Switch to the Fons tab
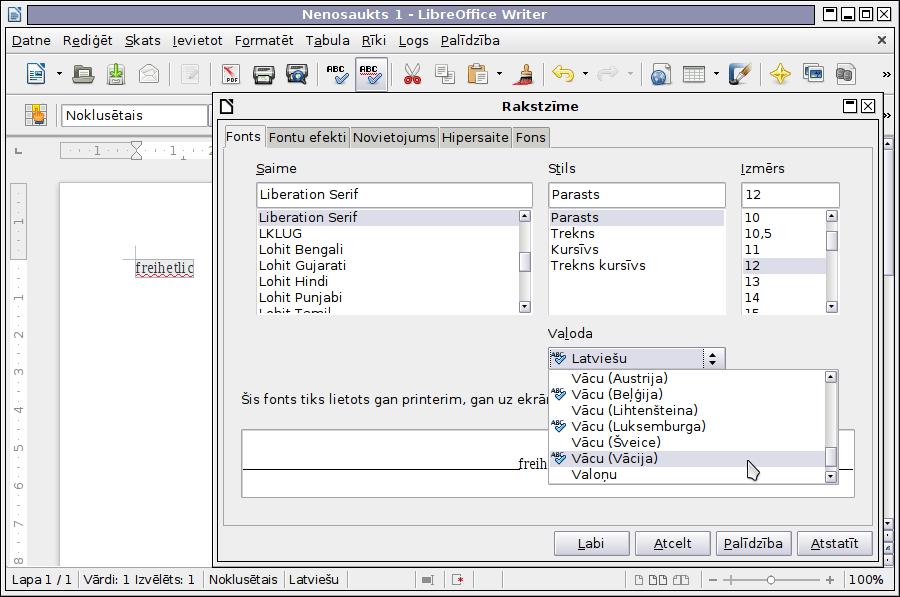The width and height of the screenshot is (900, 597). (x=531, y=138)
